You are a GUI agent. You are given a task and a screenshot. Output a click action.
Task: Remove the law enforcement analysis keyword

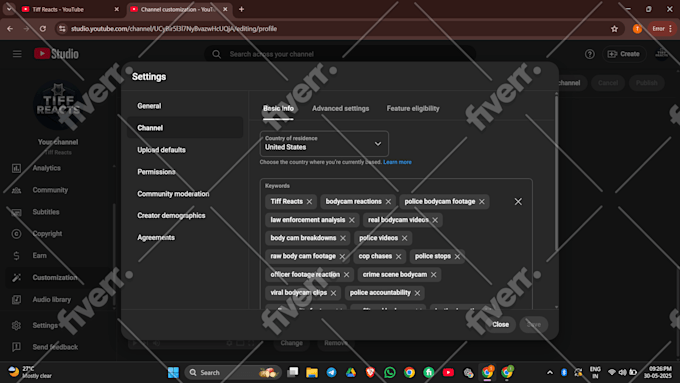[352, 220]
